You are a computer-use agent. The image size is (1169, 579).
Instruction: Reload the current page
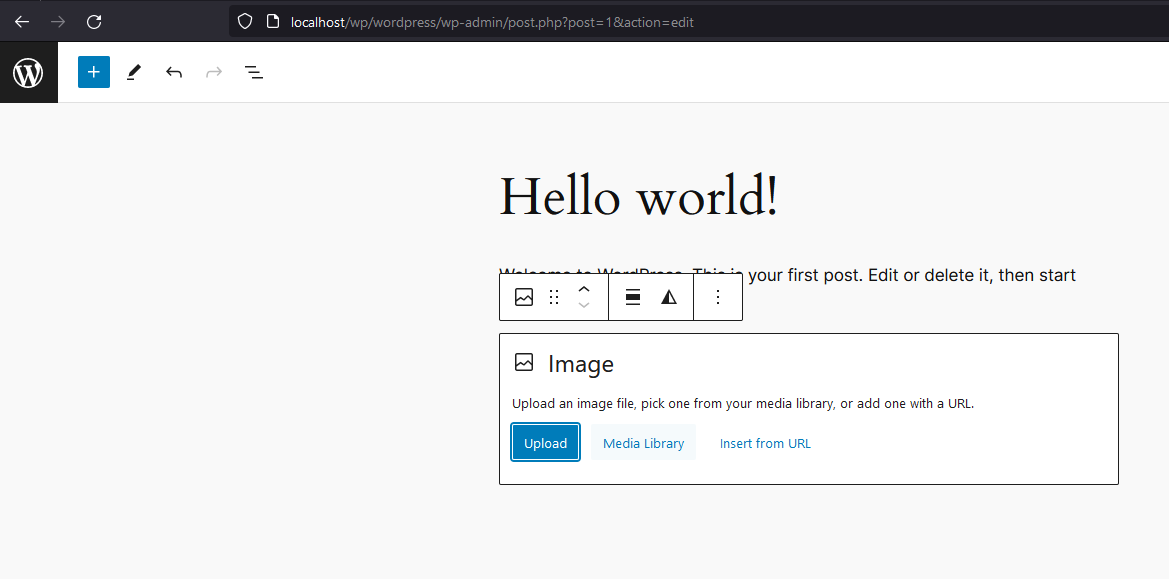[93, 21]
